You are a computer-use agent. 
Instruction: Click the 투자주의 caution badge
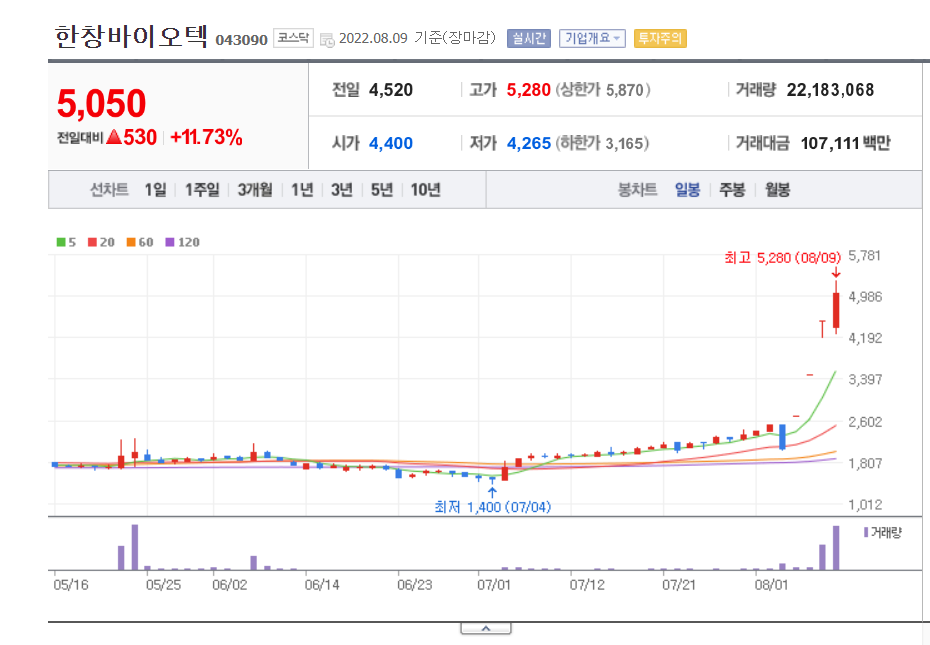pyautogui.click(x=660, y=39)
